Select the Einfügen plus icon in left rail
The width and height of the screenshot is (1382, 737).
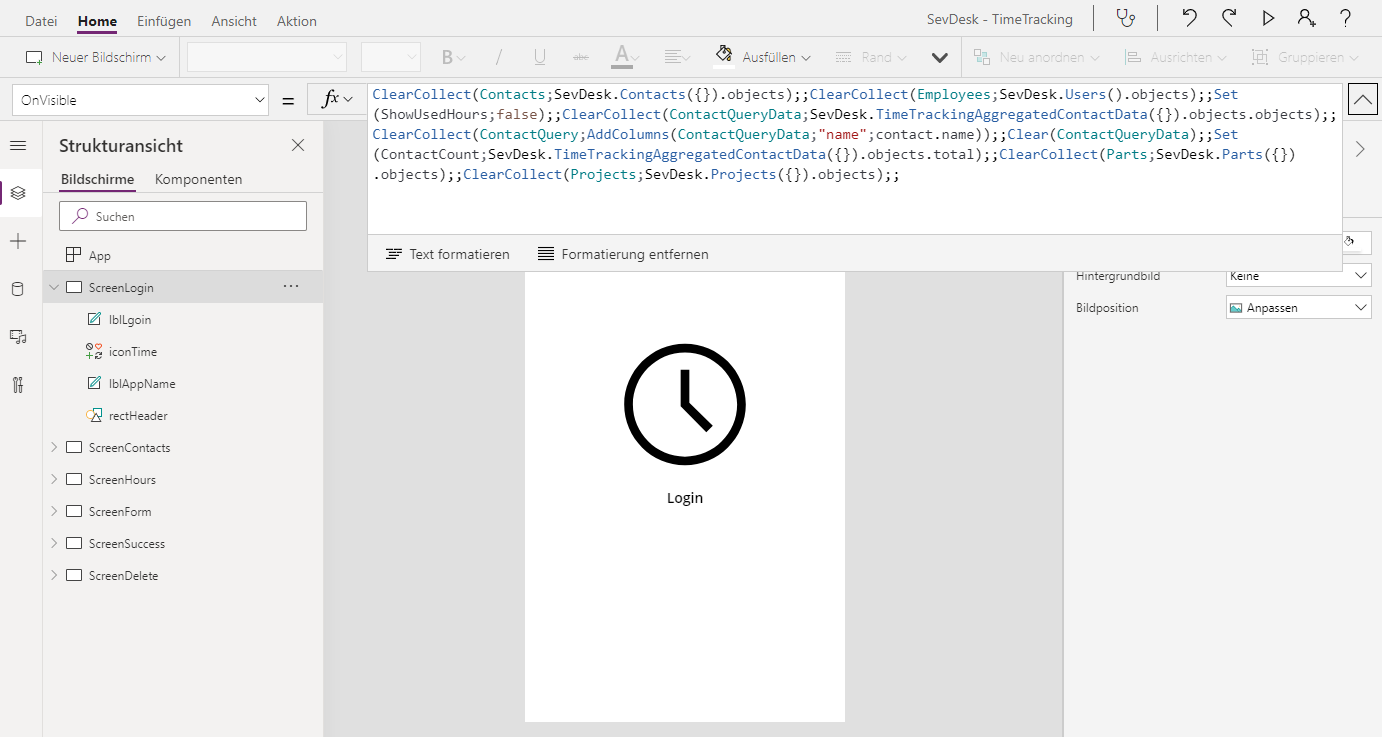[18, 240]
